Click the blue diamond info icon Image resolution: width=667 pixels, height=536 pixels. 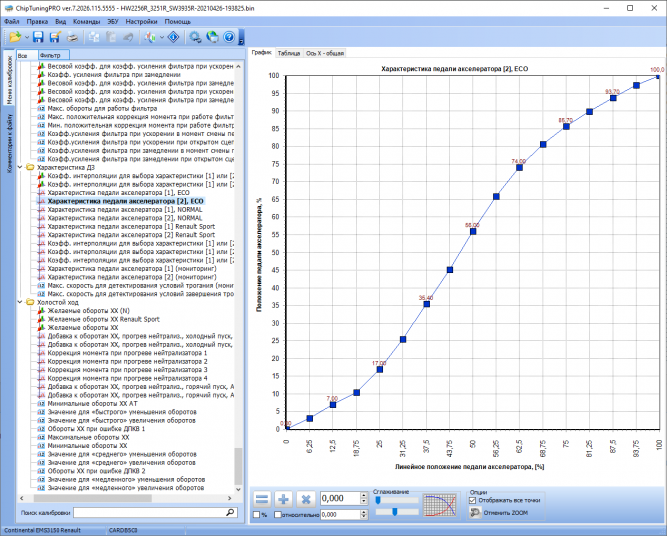(x=174, y=37)
